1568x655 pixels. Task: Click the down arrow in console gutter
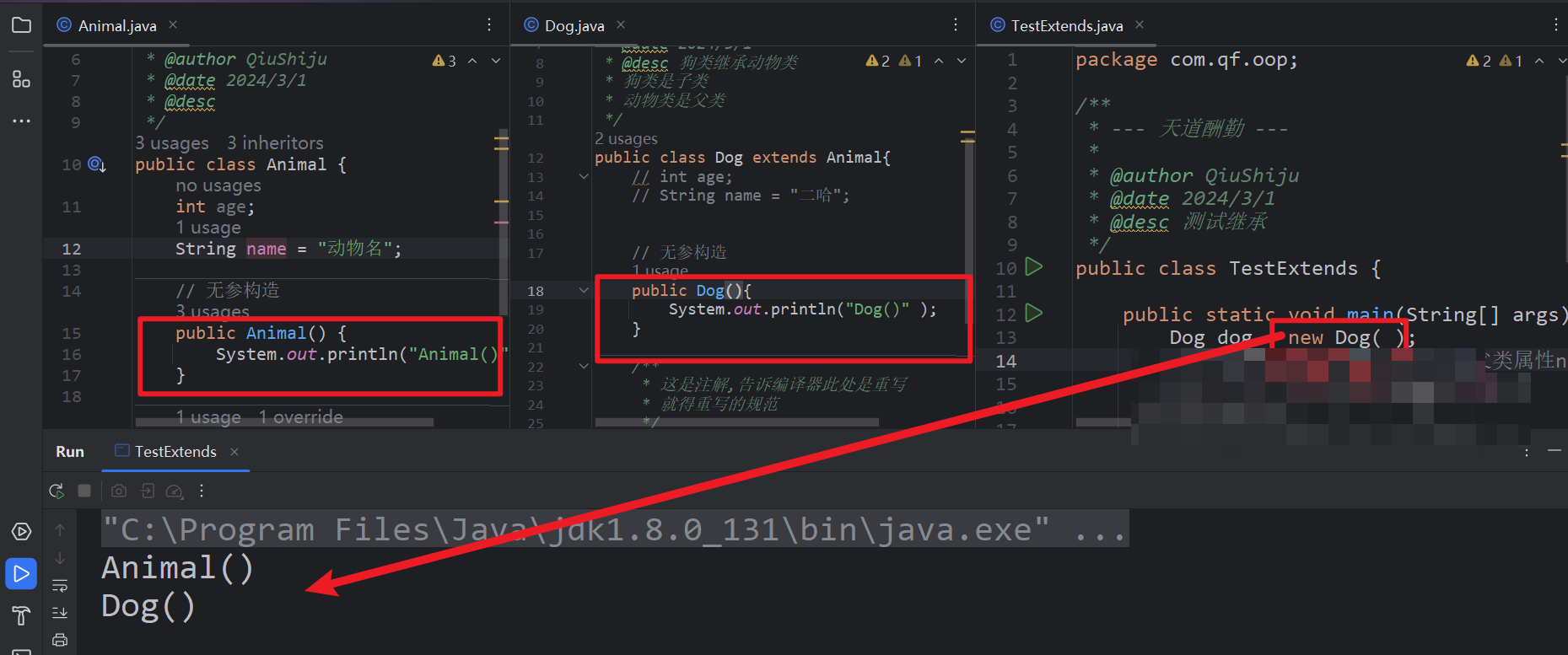[x=60, y=558]
